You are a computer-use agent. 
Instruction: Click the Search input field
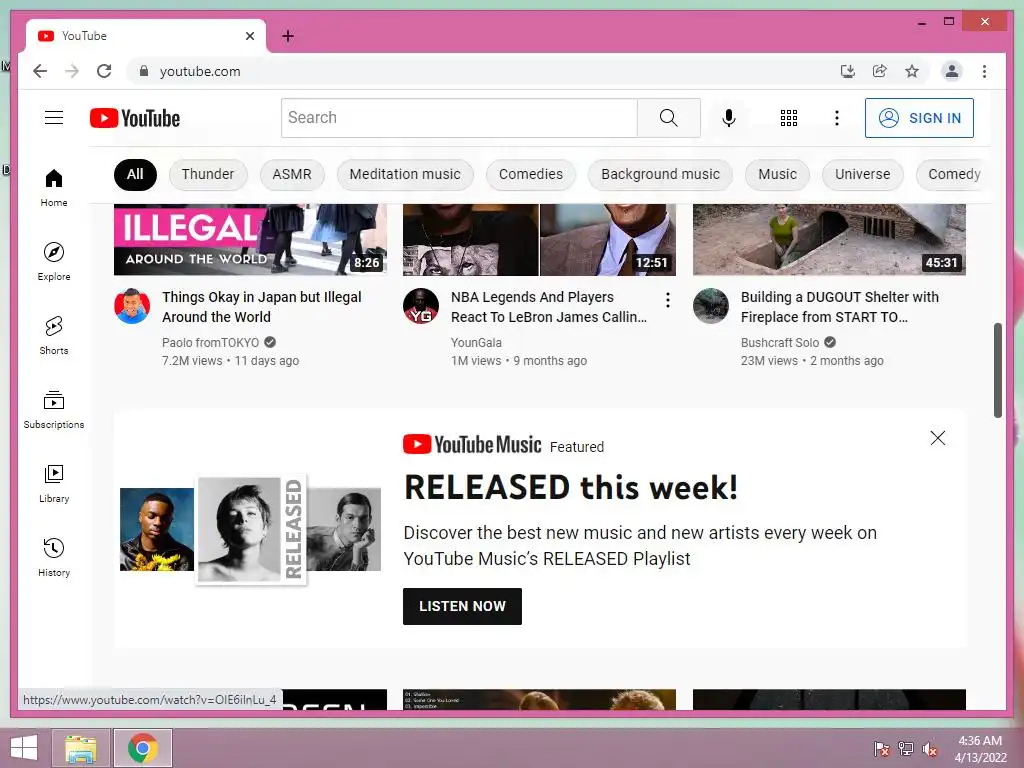point(459,118)
